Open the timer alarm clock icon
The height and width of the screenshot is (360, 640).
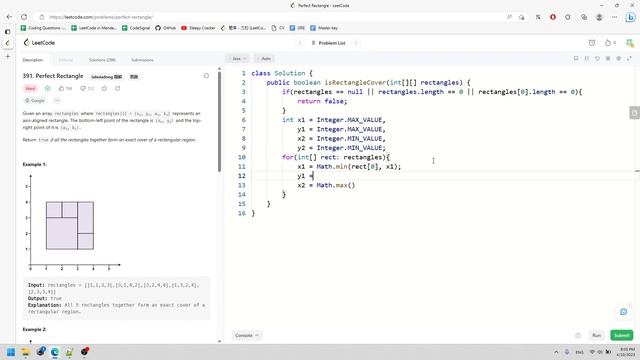click(x=592, y=42)
